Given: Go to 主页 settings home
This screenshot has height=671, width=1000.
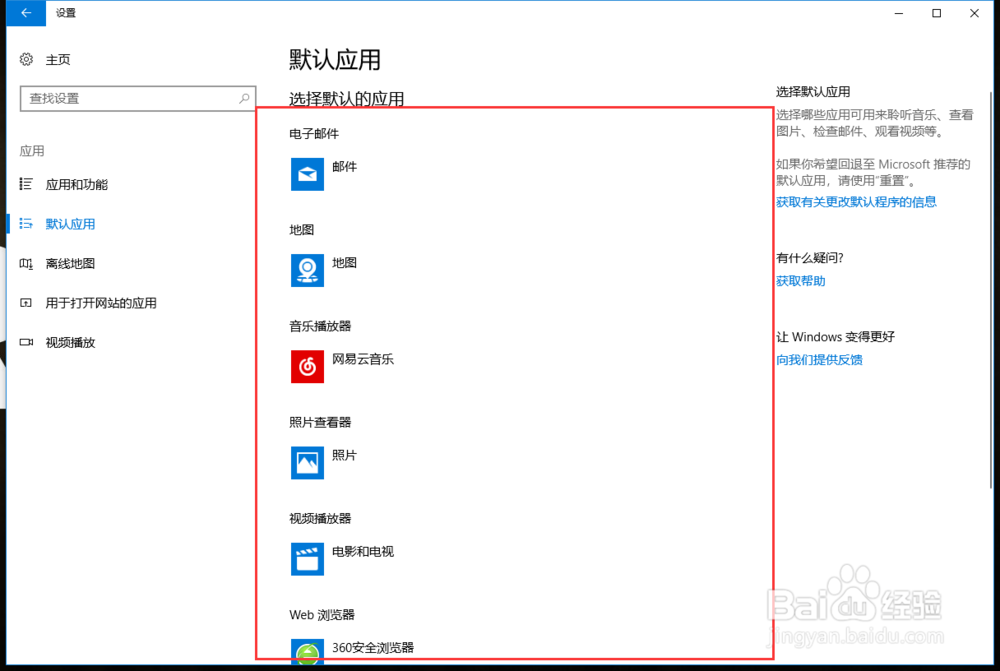Looking at the screenshot, I should (57, 59).
